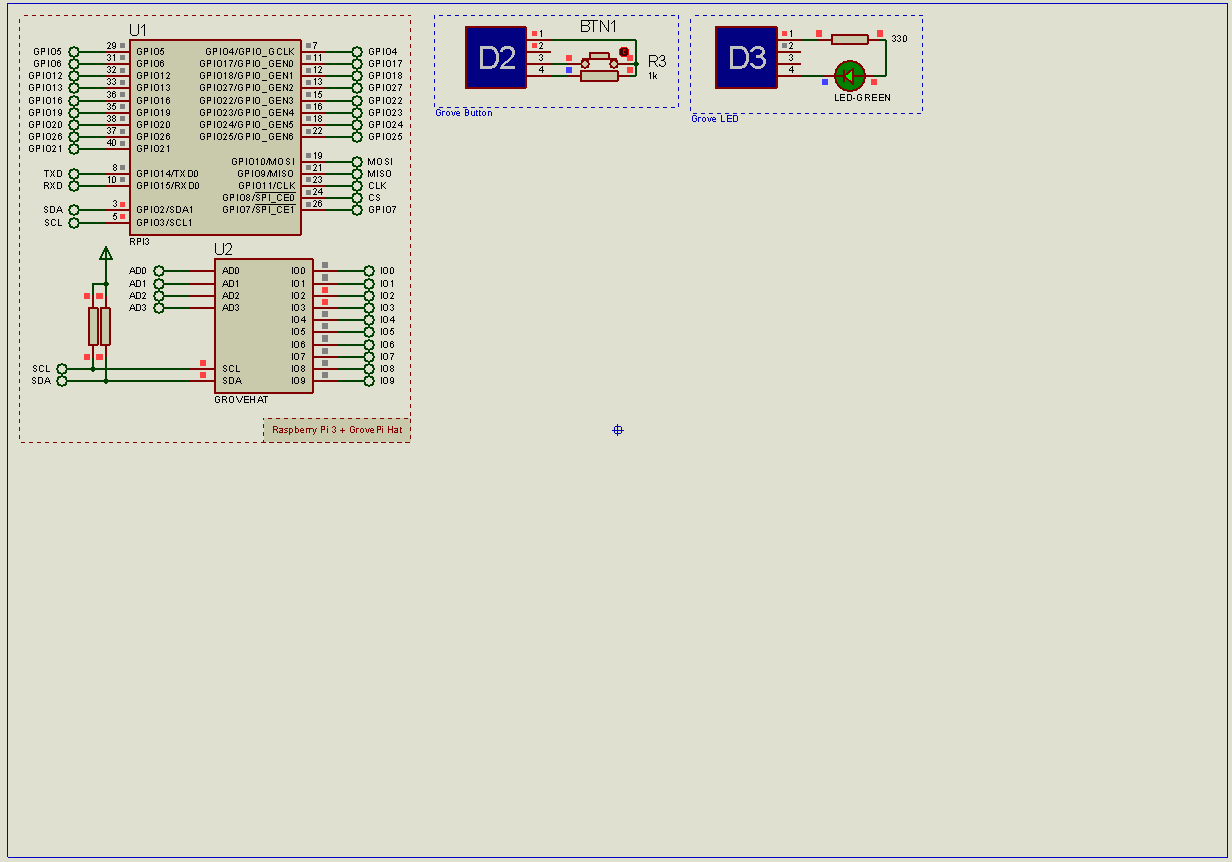Click the Raspberry Pi 3 + Grove Pi Hat annotation
The width and height of the screenshot is (1232, 862).
pyautogui.click(x=337, y=430)
